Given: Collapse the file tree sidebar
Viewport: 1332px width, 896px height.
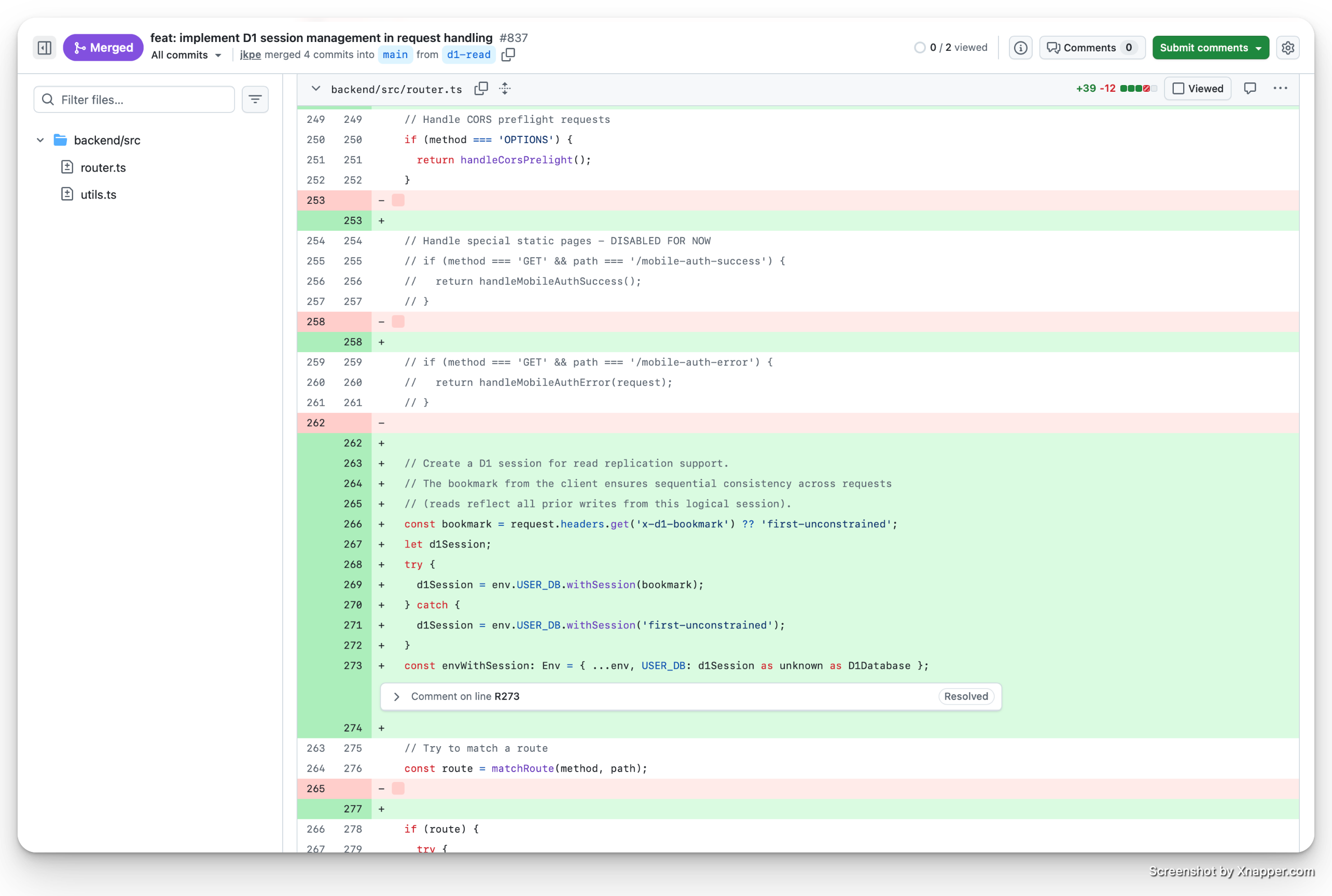Looking at the screenshot, I should 44,47.
